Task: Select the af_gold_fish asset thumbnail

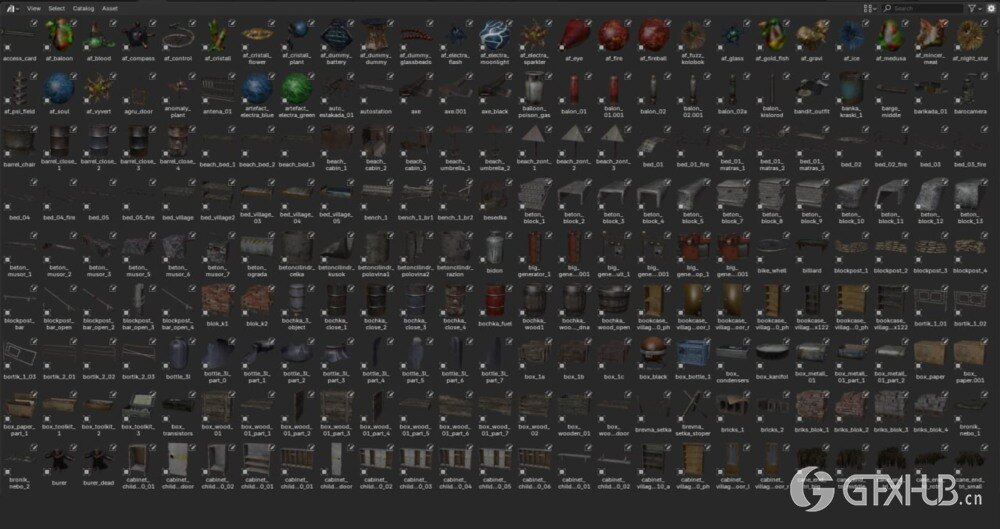Action: (772, 34)
